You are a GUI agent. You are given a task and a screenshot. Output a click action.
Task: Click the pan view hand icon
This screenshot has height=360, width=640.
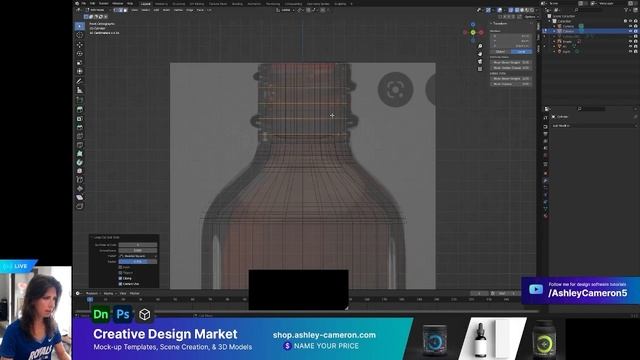tap(480, 53)
